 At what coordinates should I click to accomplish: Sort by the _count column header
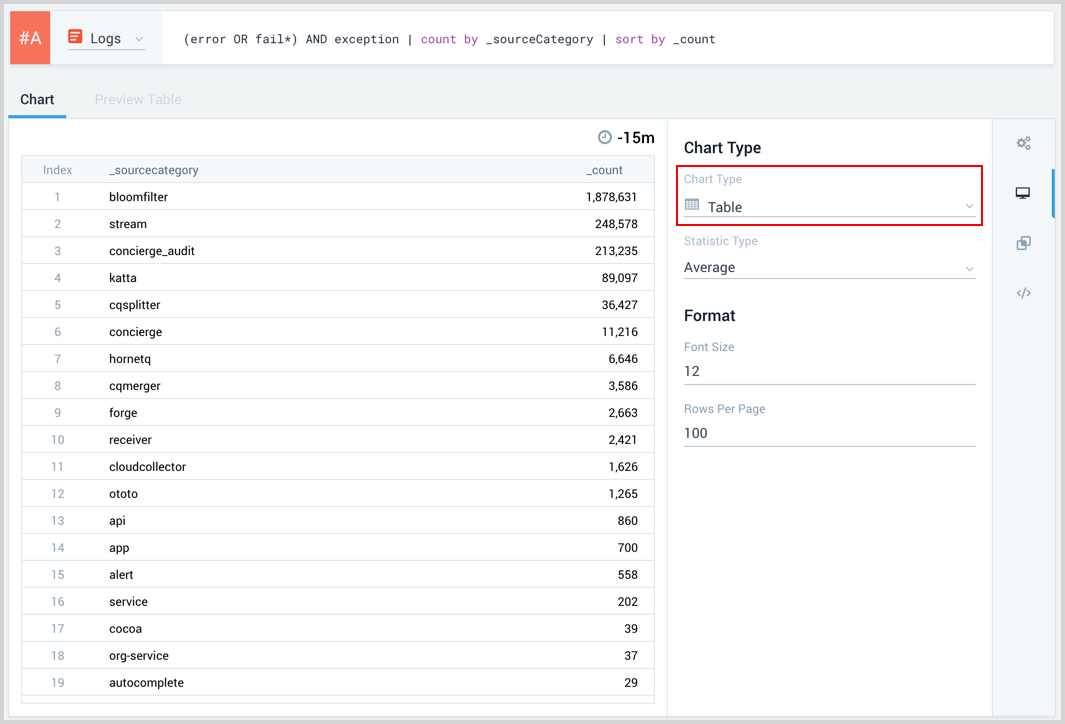(x=604, y=170)
